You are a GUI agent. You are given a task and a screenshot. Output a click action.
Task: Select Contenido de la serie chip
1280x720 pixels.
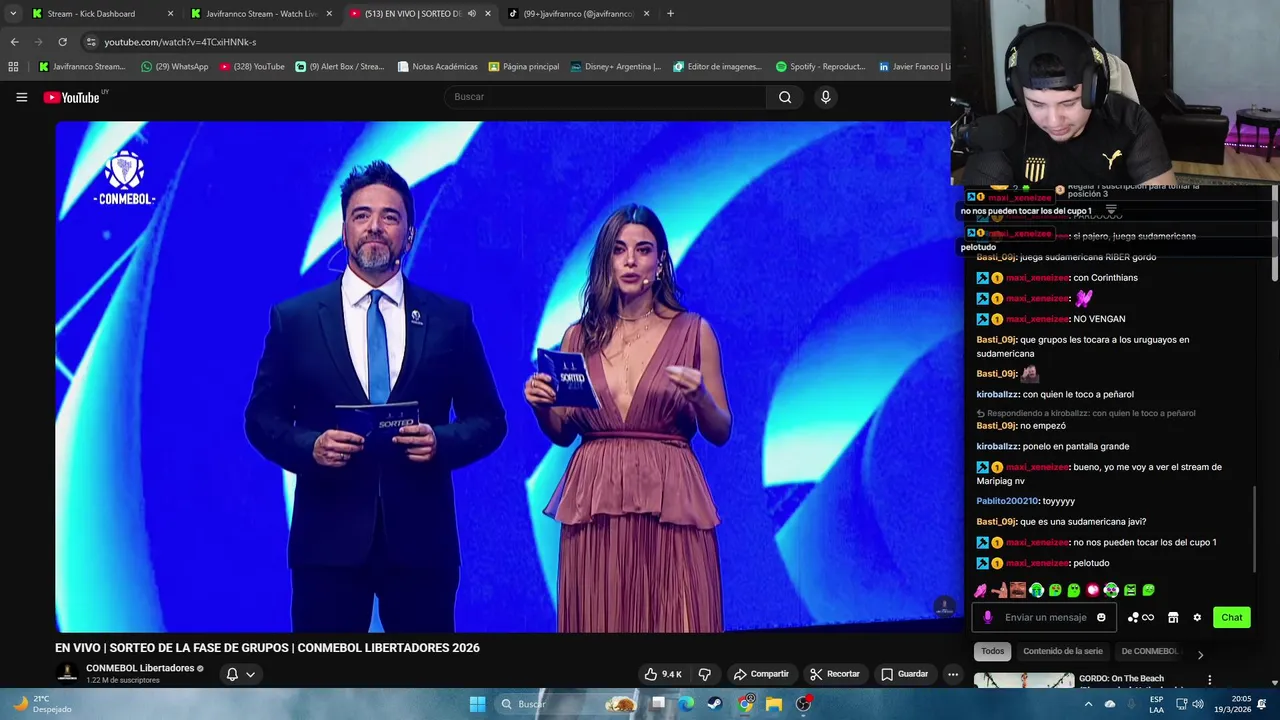point(1063,651)
